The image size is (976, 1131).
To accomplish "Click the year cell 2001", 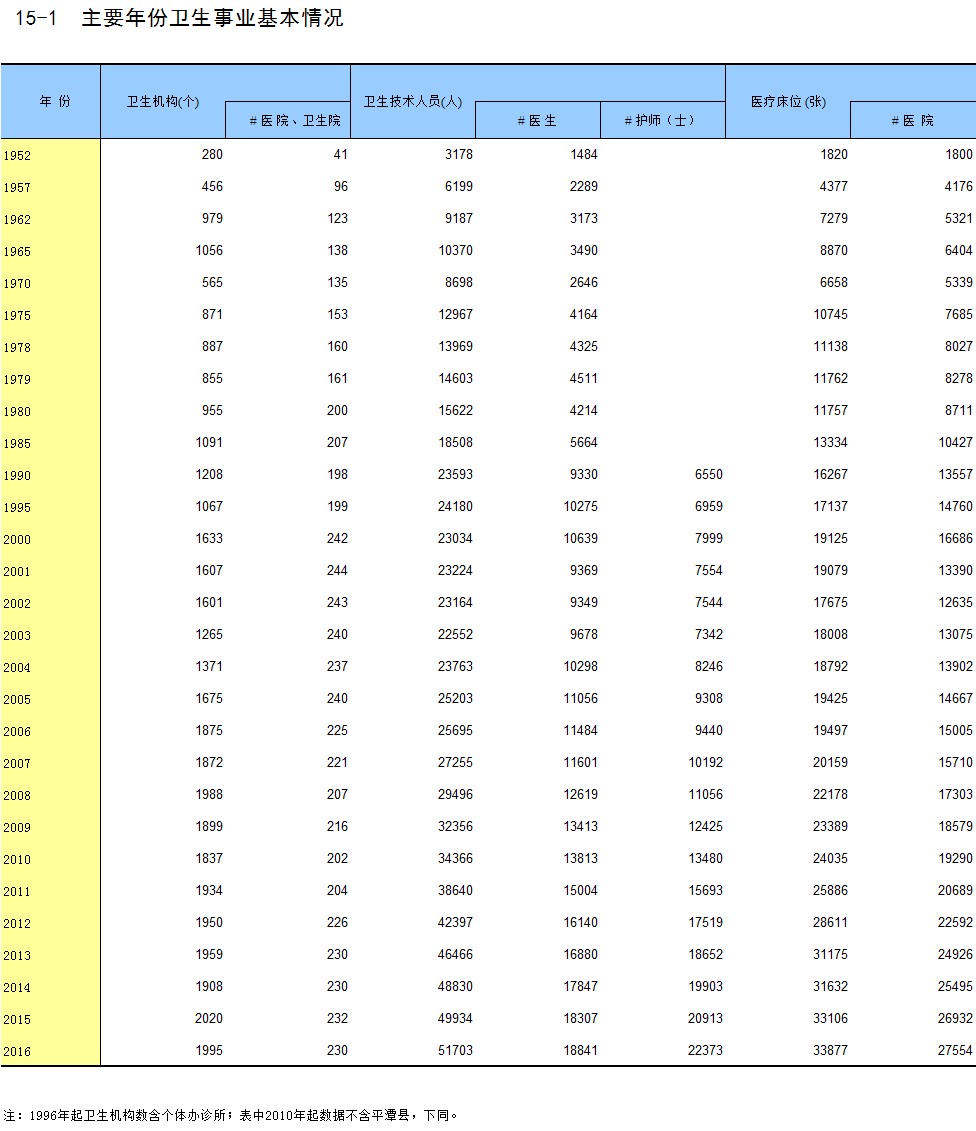I will coord(17,571).
